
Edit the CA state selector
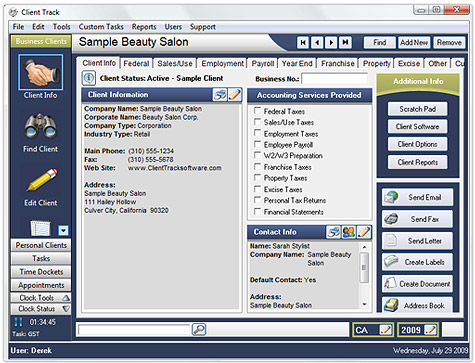[385, 330]
